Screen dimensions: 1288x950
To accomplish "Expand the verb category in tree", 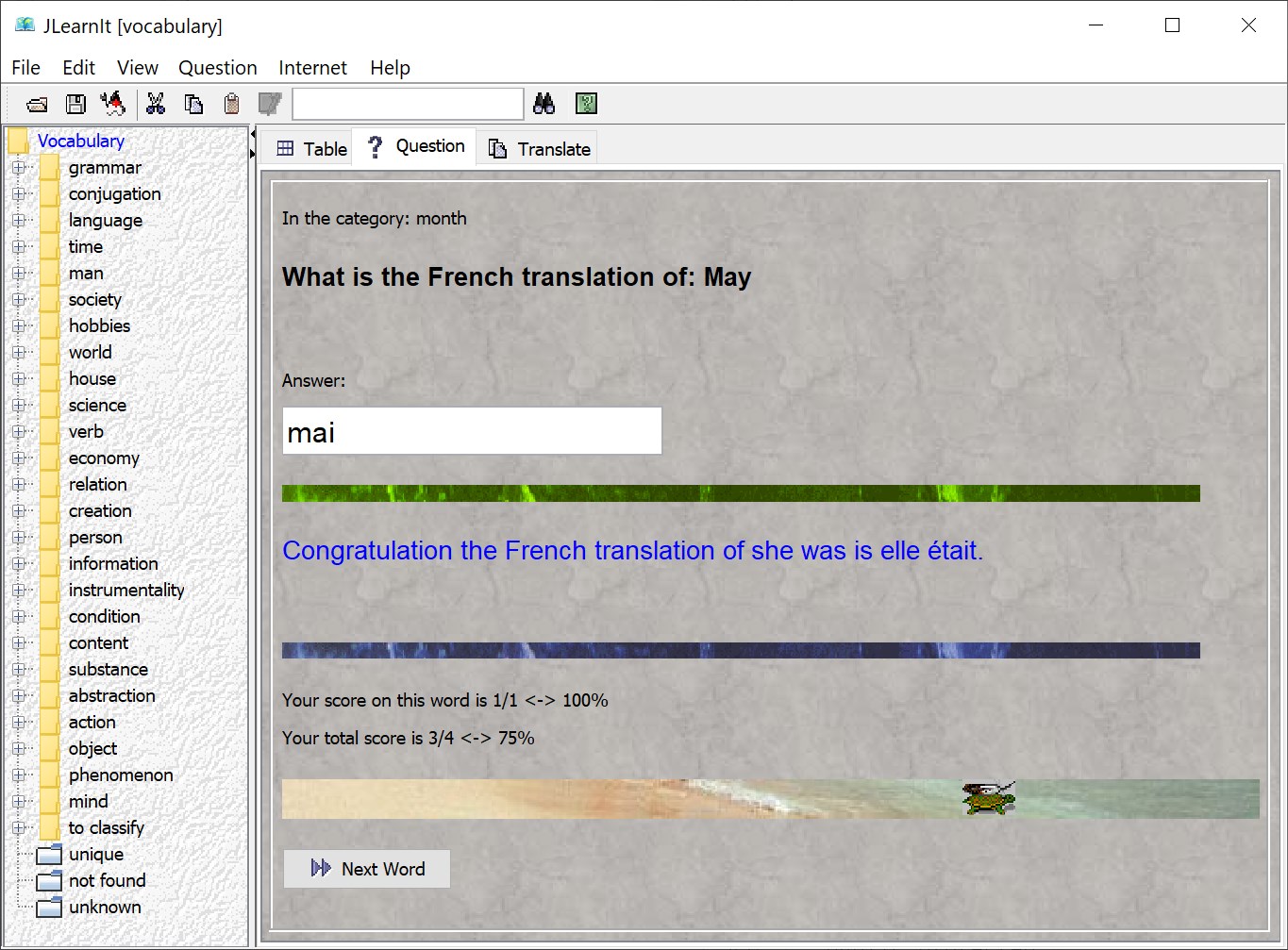I will click(18, 432).
